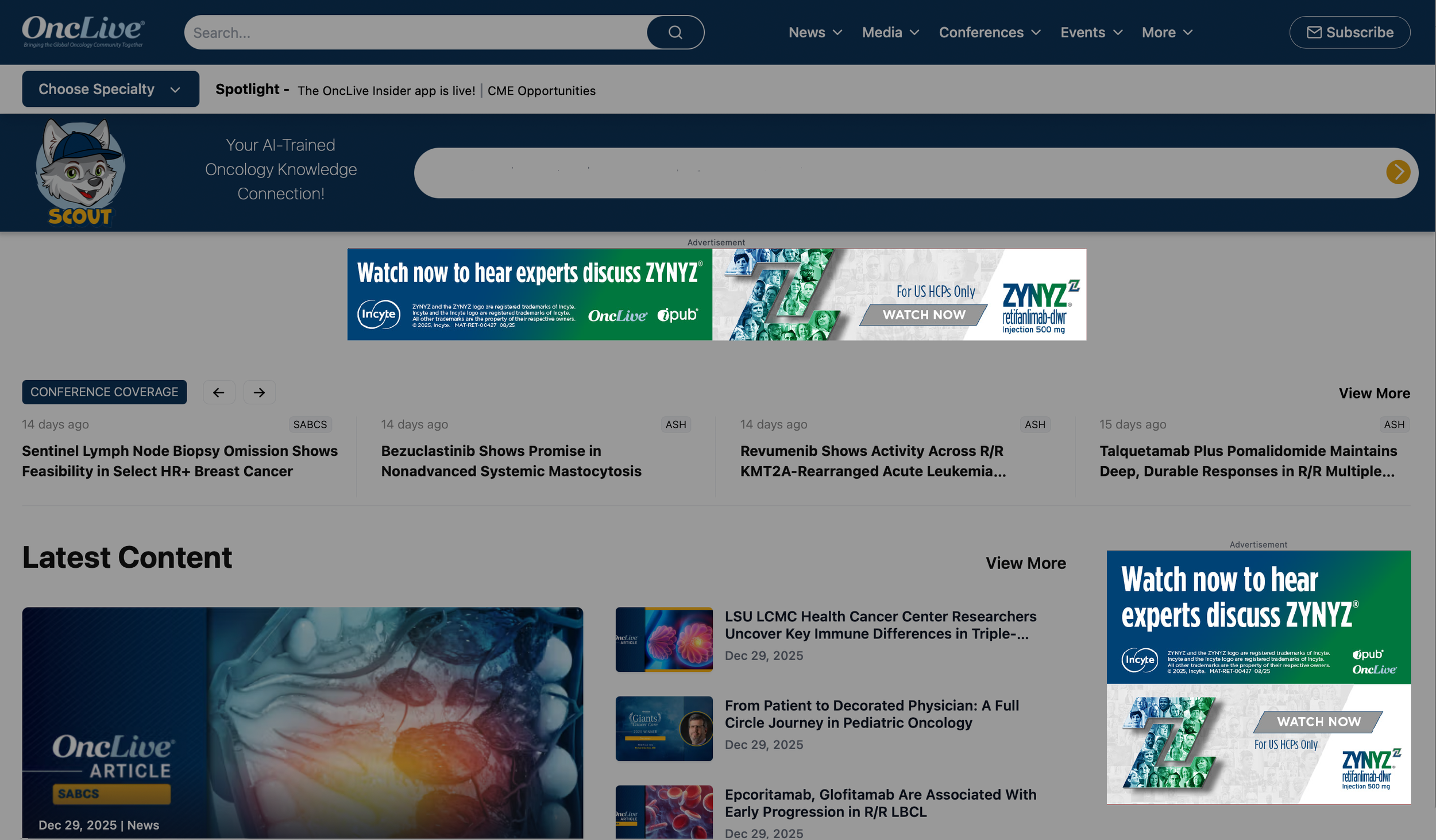Open the Choose Specialty dropdown
Viewport: 1436px width, 840px height.
click(110, 89)
